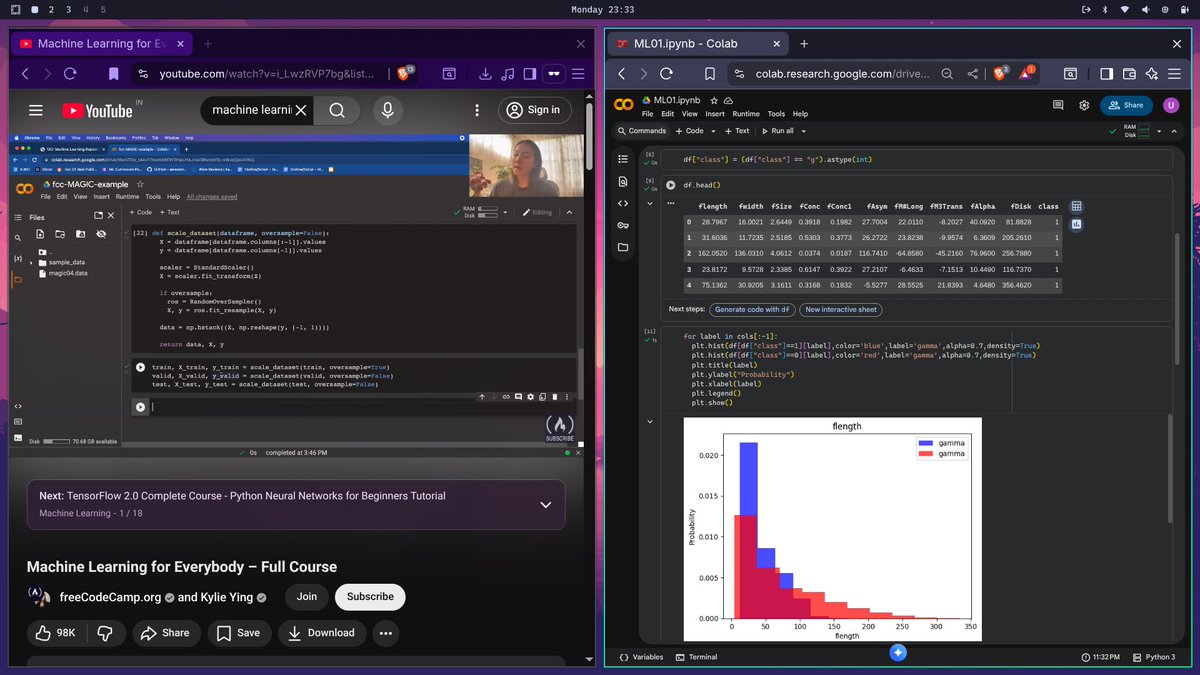
Task: Click the blue Share button in Colab
Action: click(x=1126, y=105)
